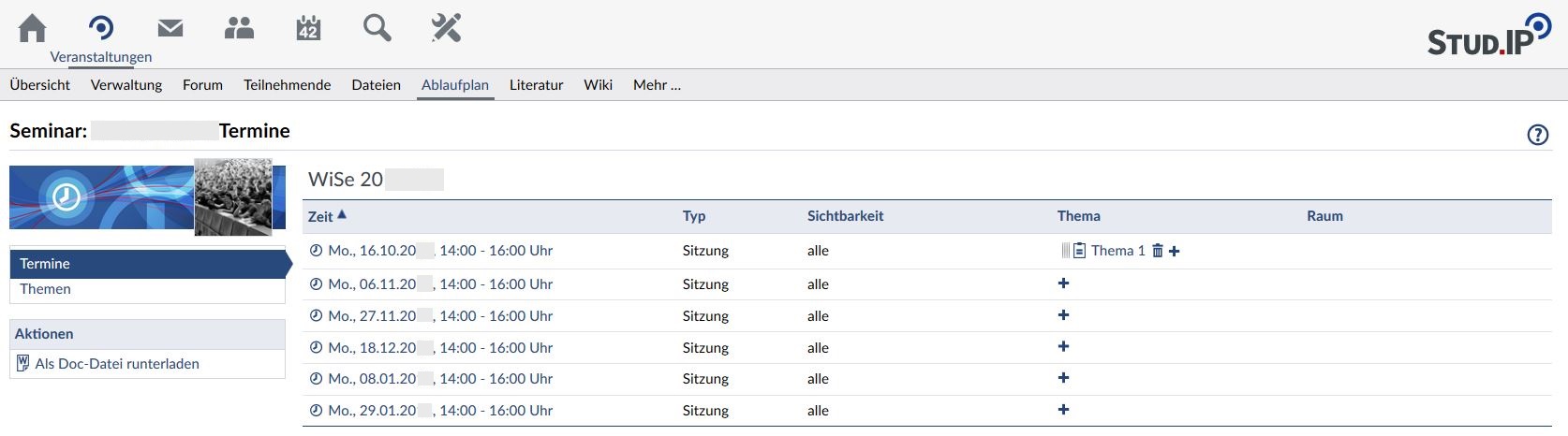Open the community people icon

(x=239, y=29)
